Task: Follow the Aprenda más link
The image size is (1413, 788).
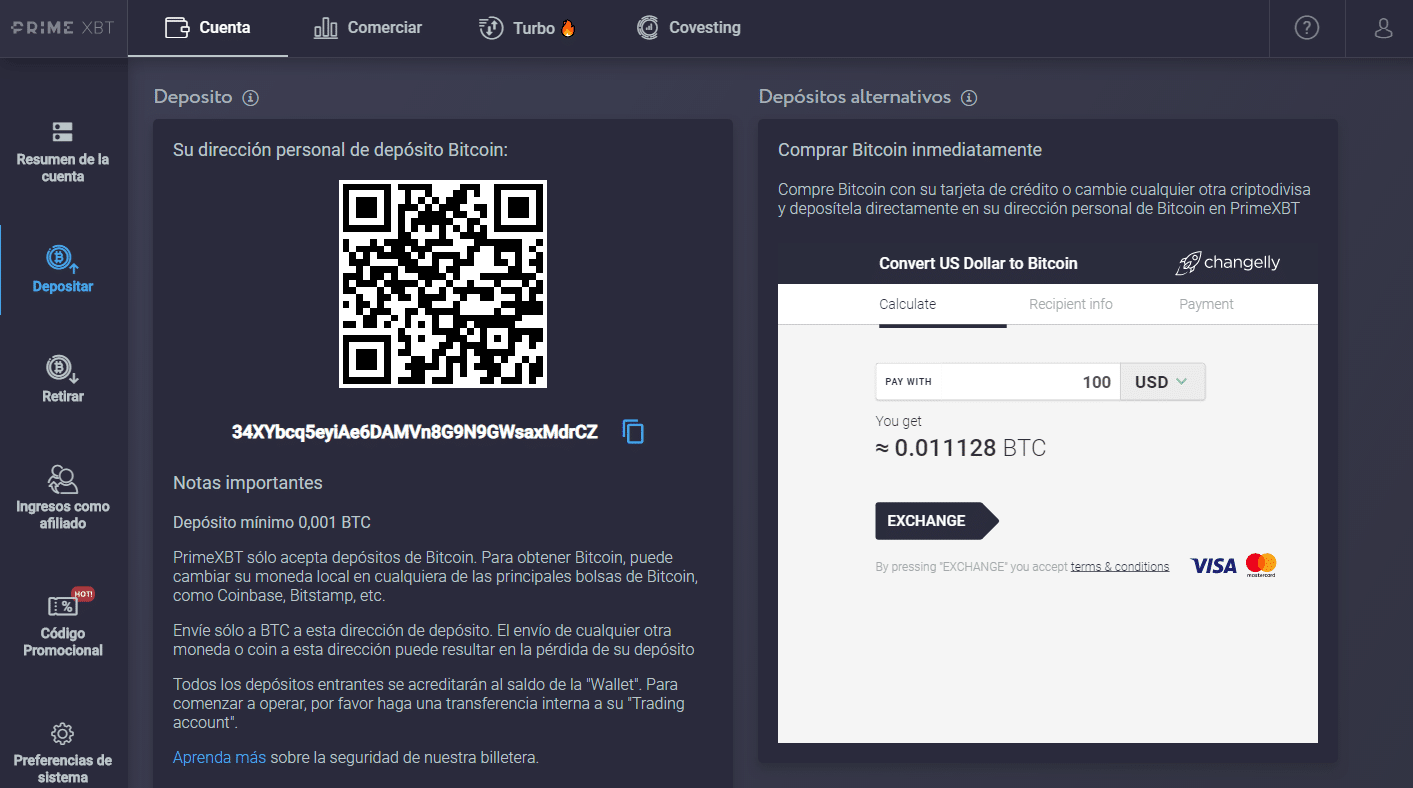Action: click(x=219, y=757)
